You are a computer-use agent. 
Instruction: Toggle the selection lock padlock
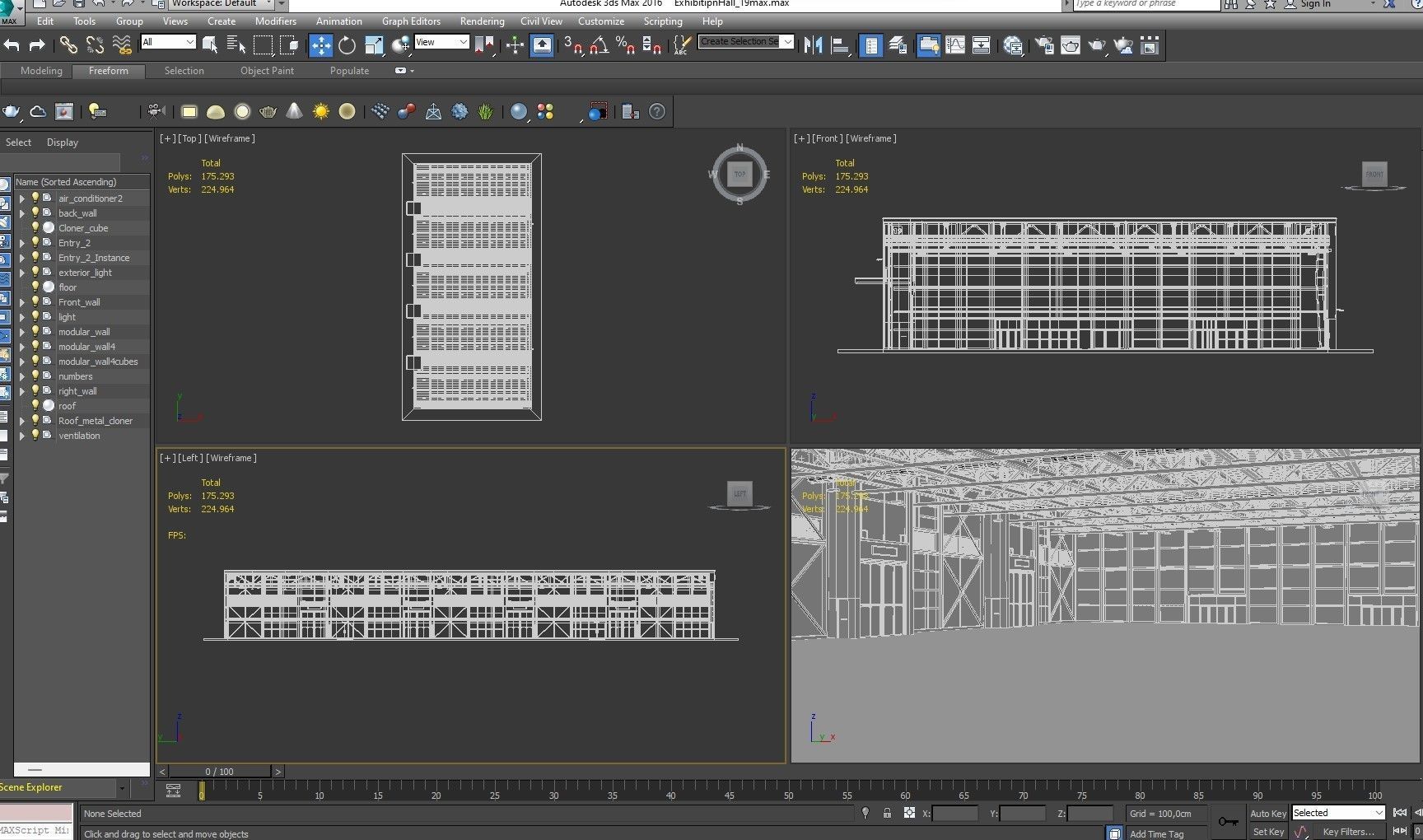click(887, 813)
